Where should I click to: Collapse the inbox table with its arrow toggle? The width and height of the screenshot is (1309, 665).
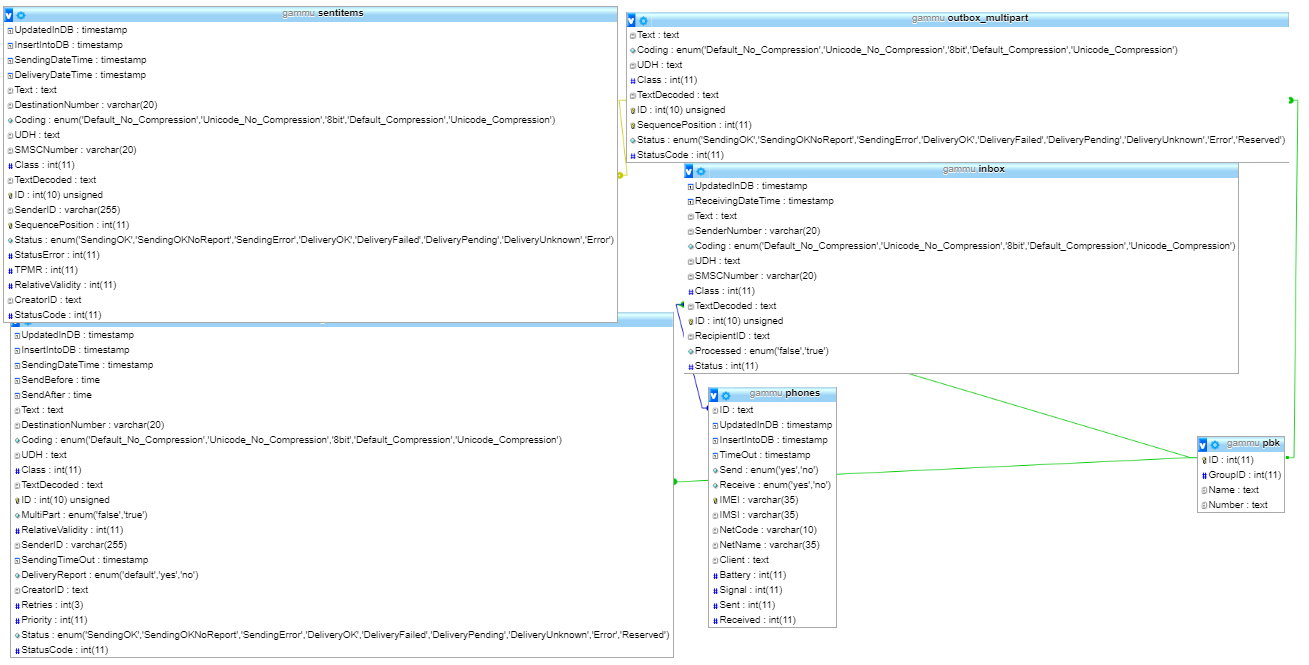[x=689, y=171]
